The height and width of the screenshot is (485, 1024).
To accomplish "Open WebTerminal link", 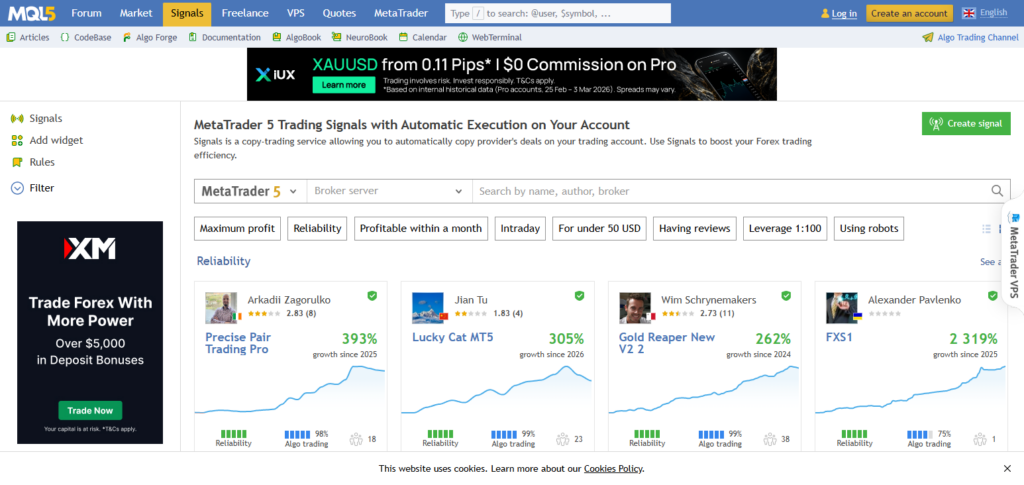I will point(490,37).
